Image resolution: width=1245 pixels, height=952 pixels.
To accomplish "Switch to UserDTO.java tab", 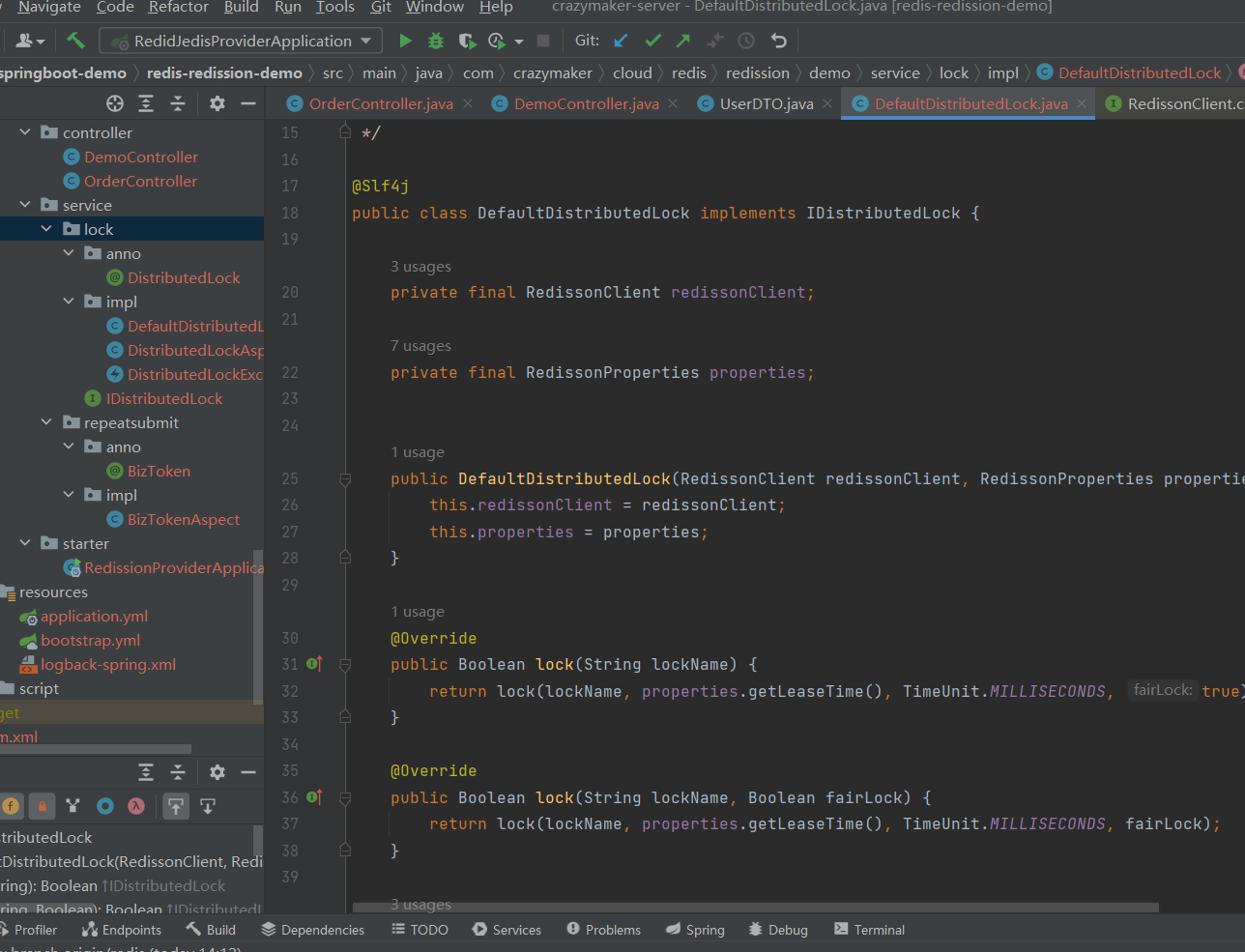I will [x=767, y=103].
